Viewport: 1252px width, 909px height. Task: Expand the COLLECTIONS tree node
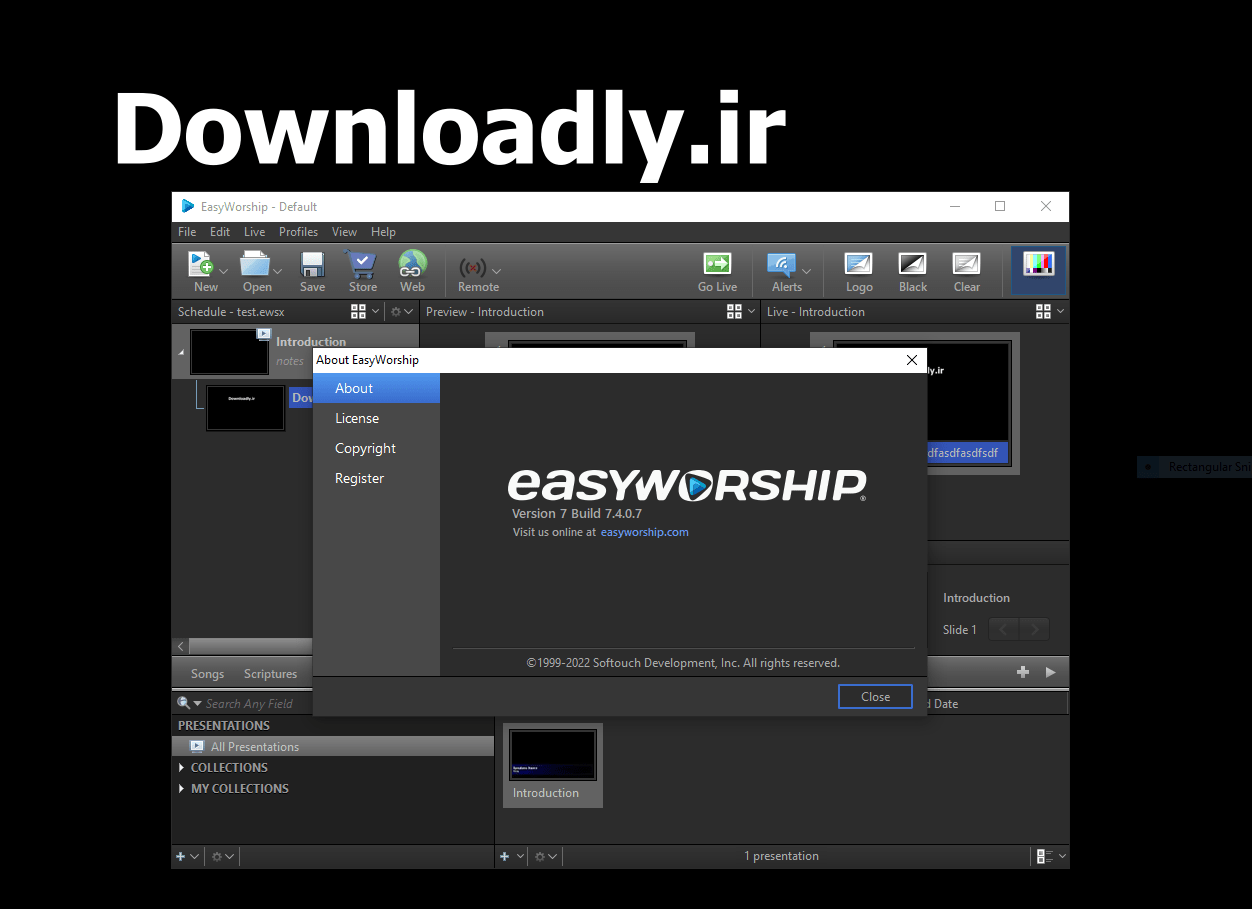[181, 768]
